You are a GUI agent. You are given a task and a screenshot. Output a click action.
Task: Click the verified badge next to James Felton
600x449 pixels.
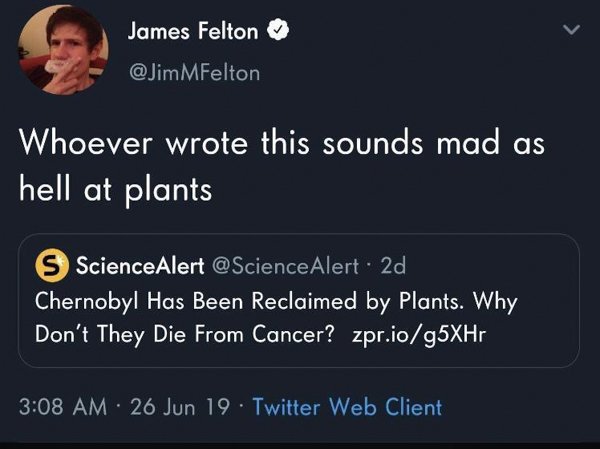pos(278,31)
